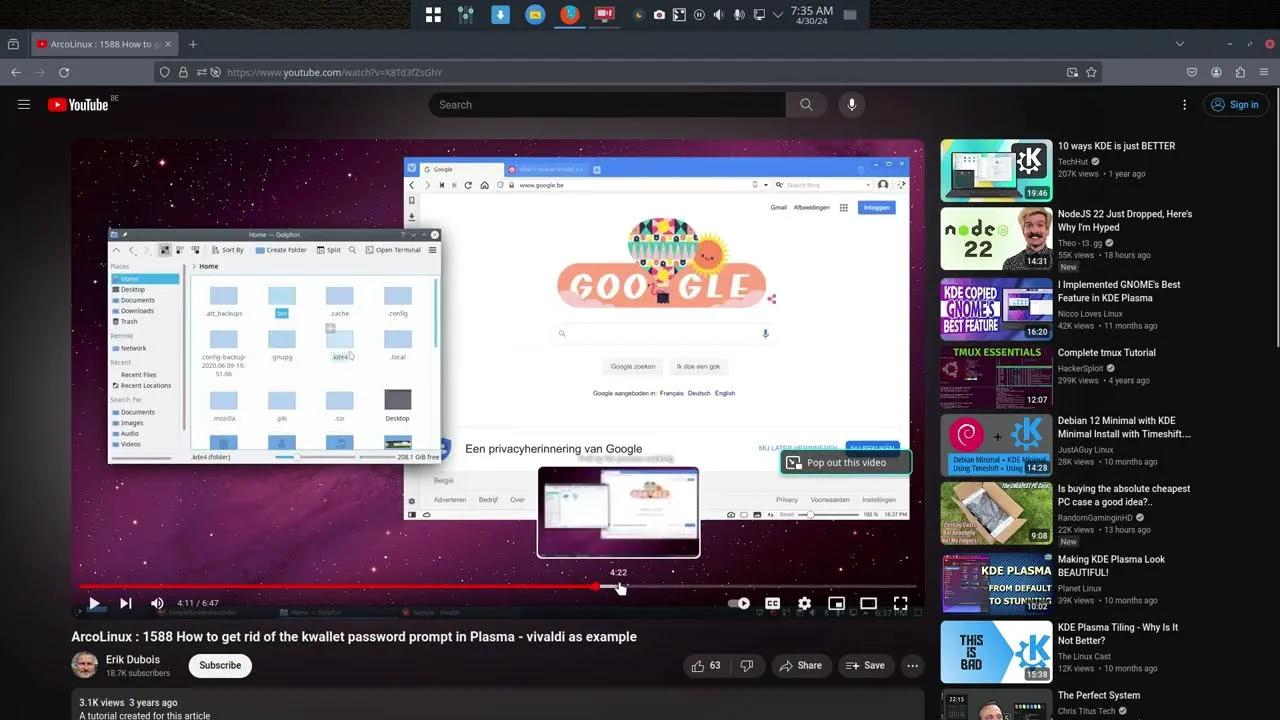Reload the current page

(x=64, y=72)
